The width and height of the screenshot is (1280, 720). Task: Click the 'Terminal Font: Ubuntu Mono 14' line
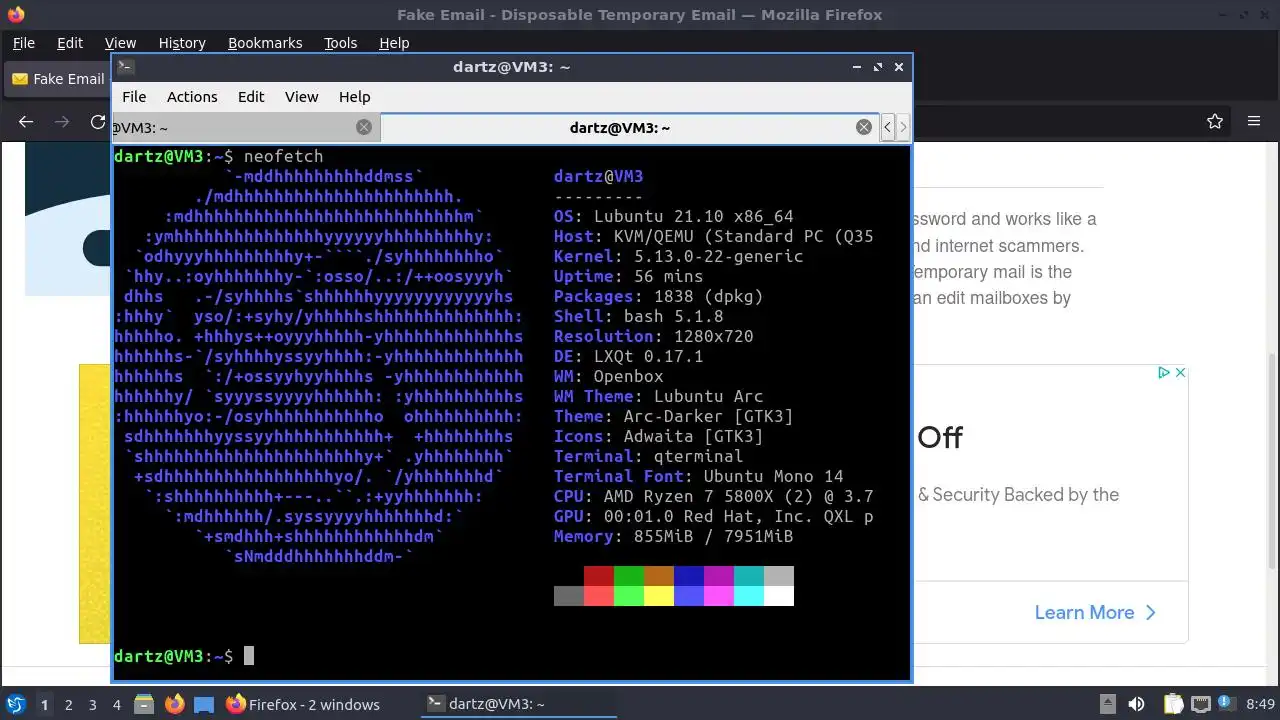[698, 476]
